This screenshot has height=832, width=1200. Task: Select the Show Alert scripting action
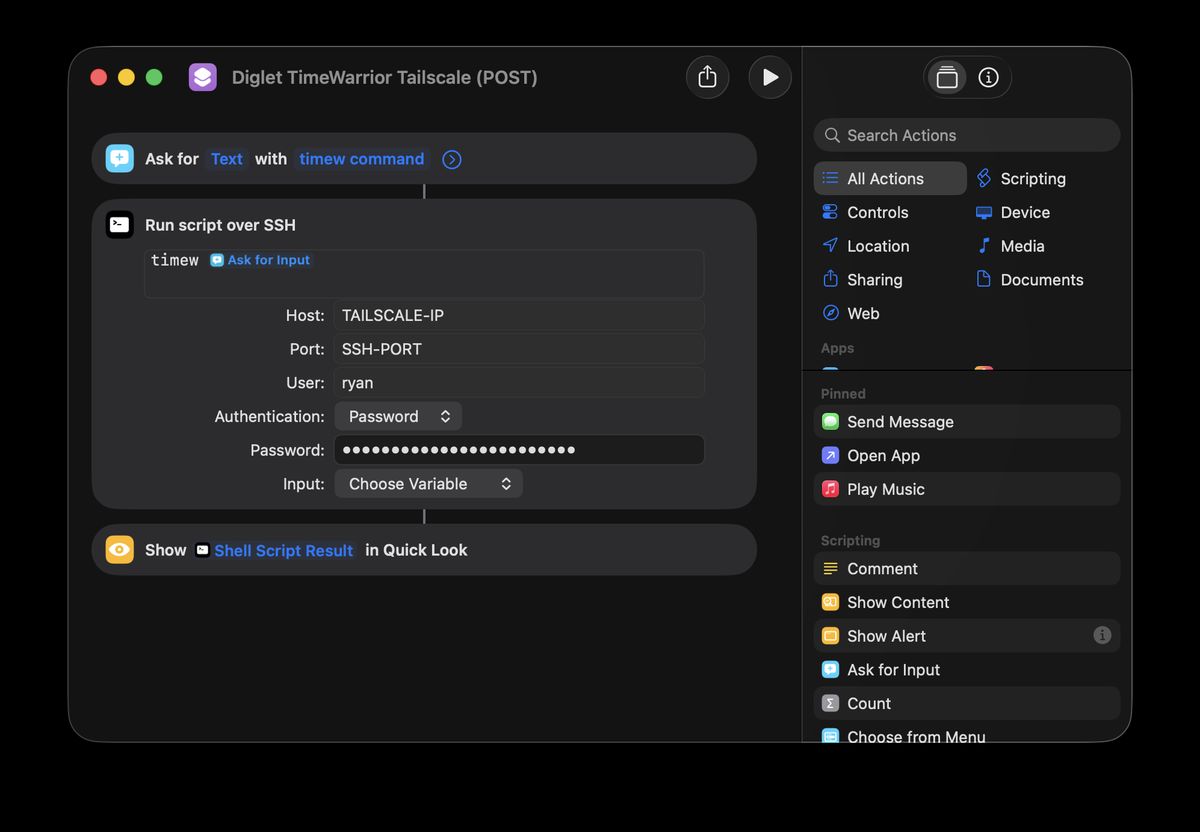885,636
